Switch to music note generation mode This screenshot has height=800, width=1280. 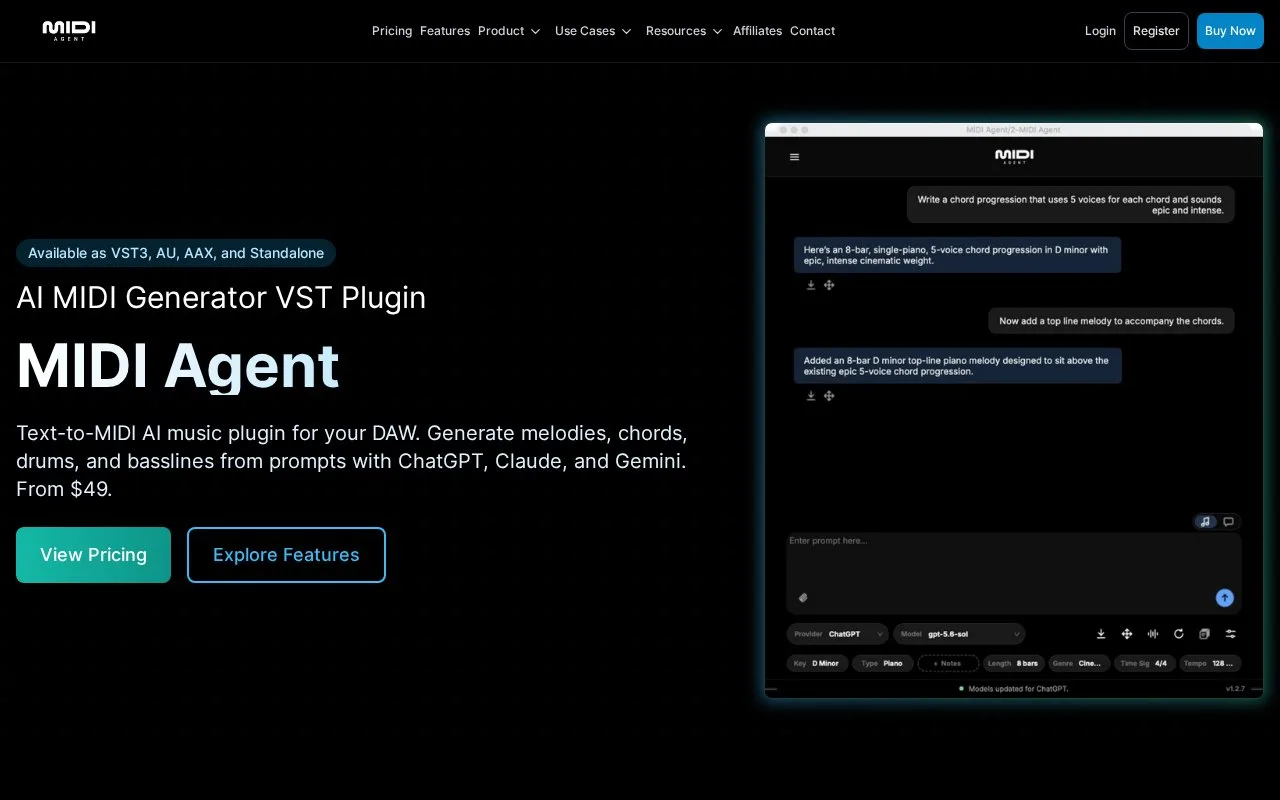(1205, 521)
